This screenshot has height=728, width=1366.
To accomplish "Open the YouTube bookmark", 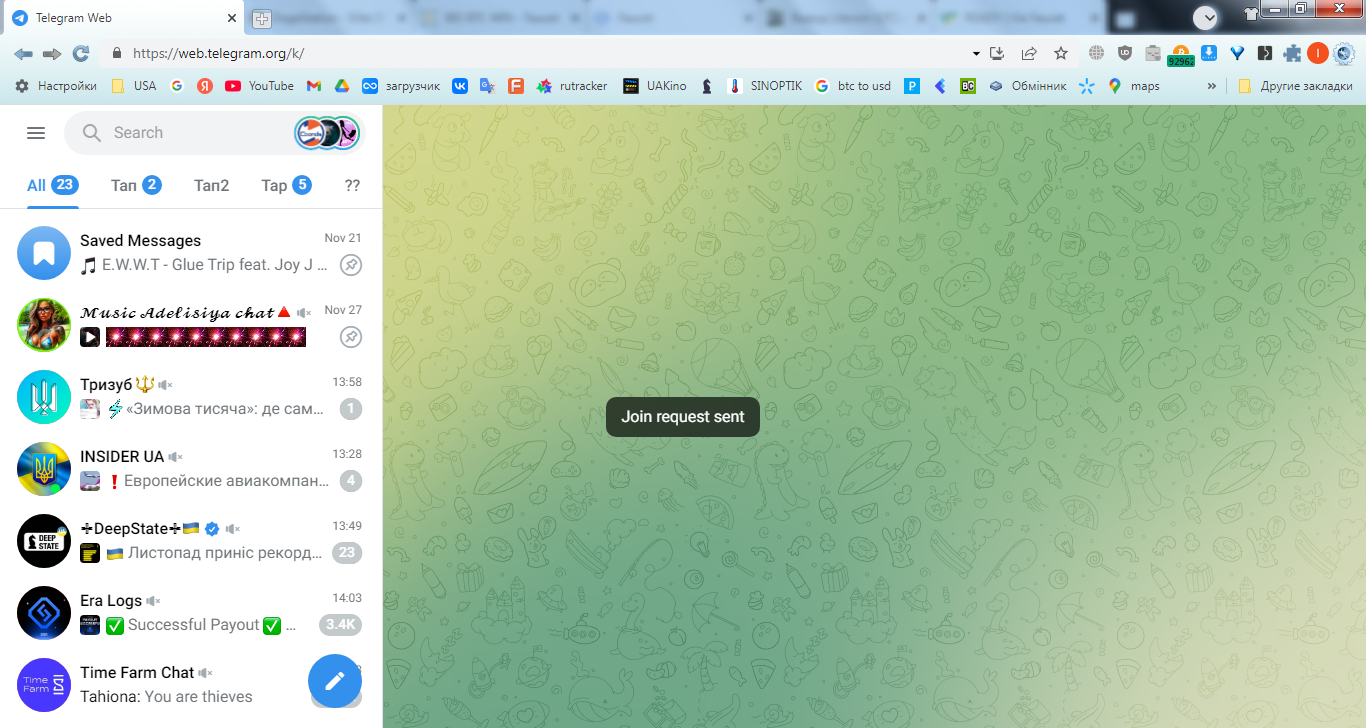I will pyautogui.click(x=260, y=86).
